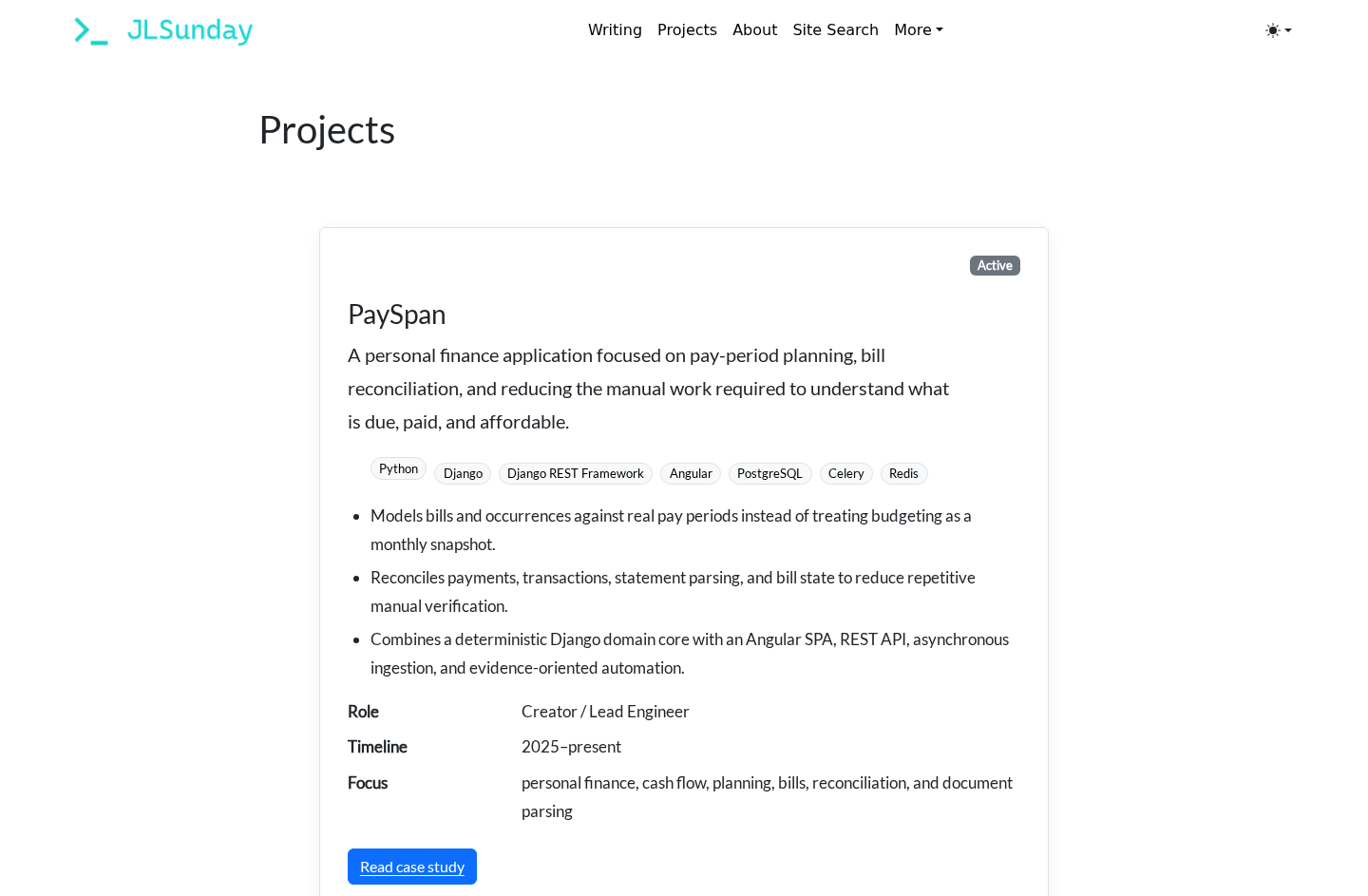Expand the theme mode dropdown arrow
1368x896 pixels.
(1288, 30)
